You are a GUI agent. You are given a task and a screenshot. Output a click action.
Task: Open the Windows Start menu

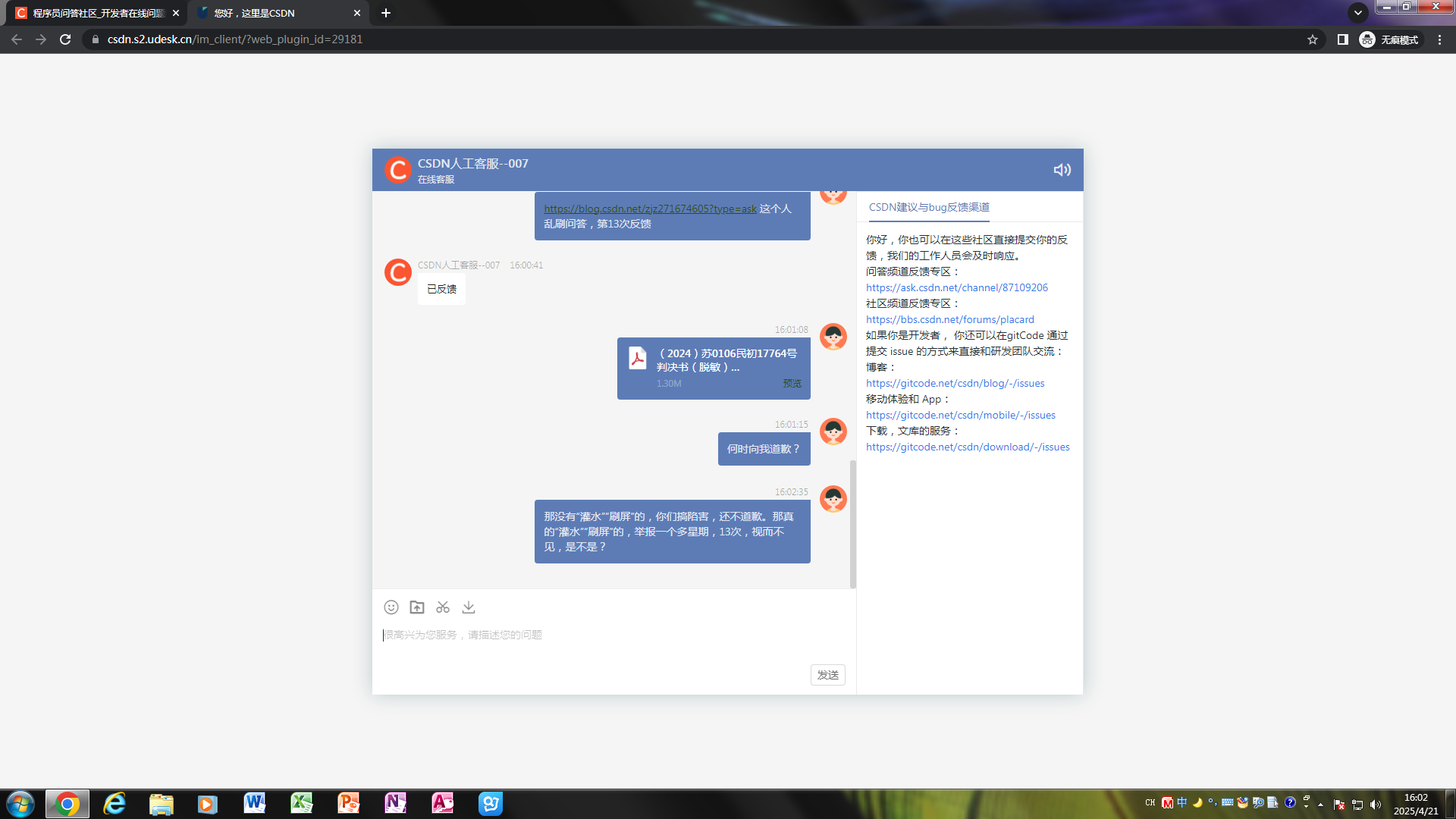pyautogui.click(x=20, y=804)
